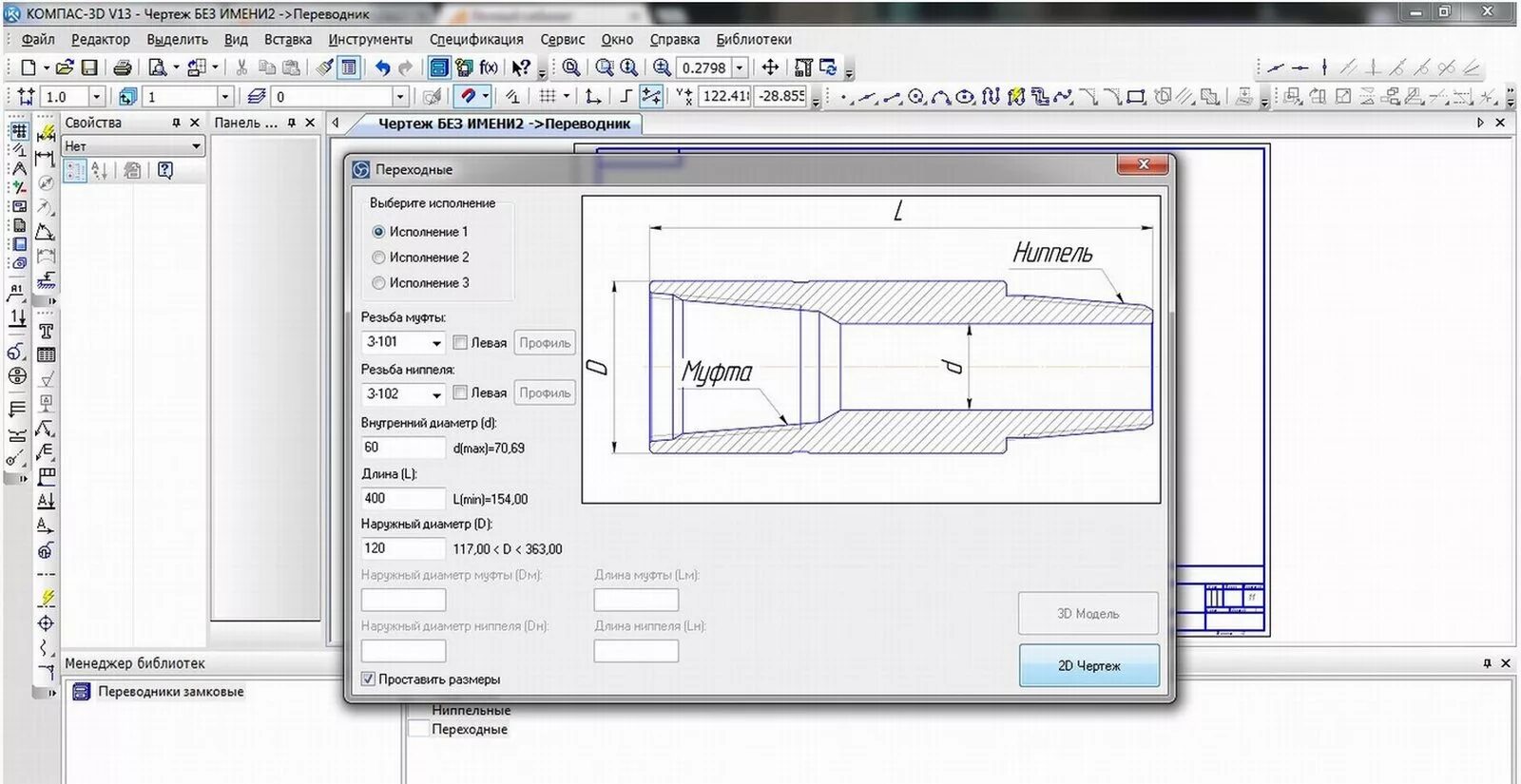Open the Инструменты menu
The height and width of the screenshot is (784, 1521).
pos(371,39)
